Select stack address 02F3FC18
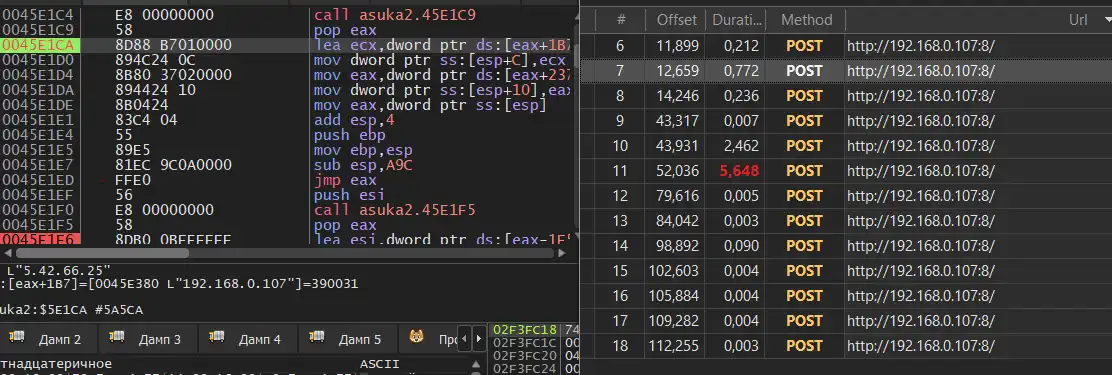This screenshot has width=1112, height=375. coord(525,330)
